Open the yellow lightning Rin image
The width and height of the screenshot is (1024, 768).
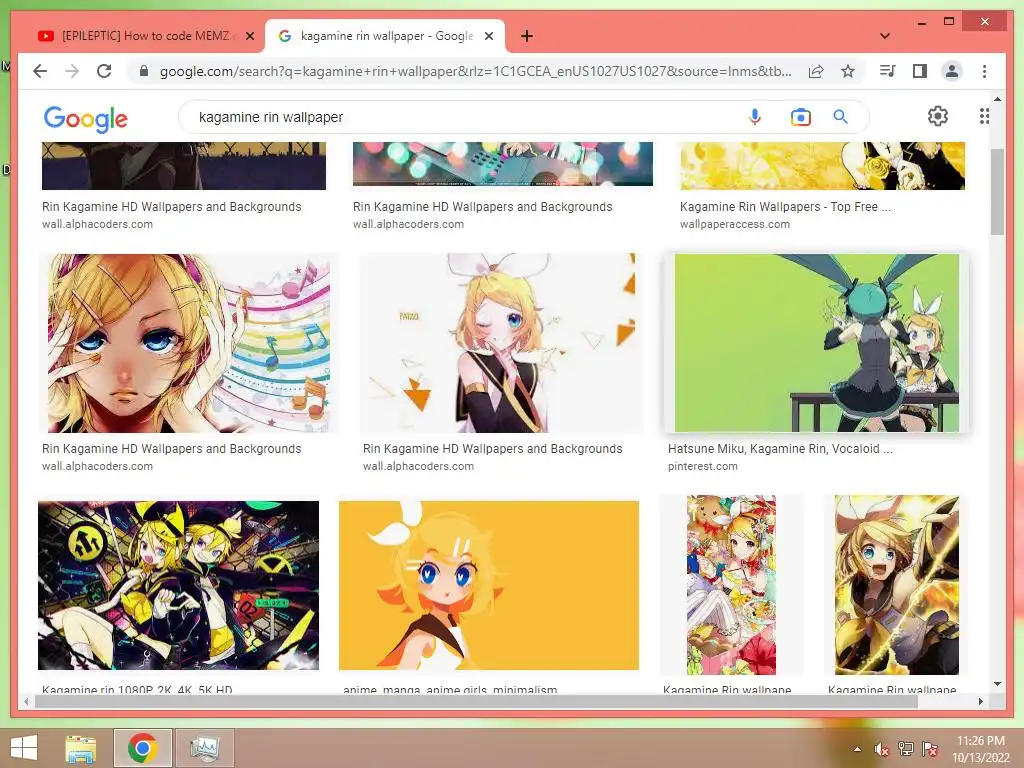pyautogui.click(x=897, y=585)
